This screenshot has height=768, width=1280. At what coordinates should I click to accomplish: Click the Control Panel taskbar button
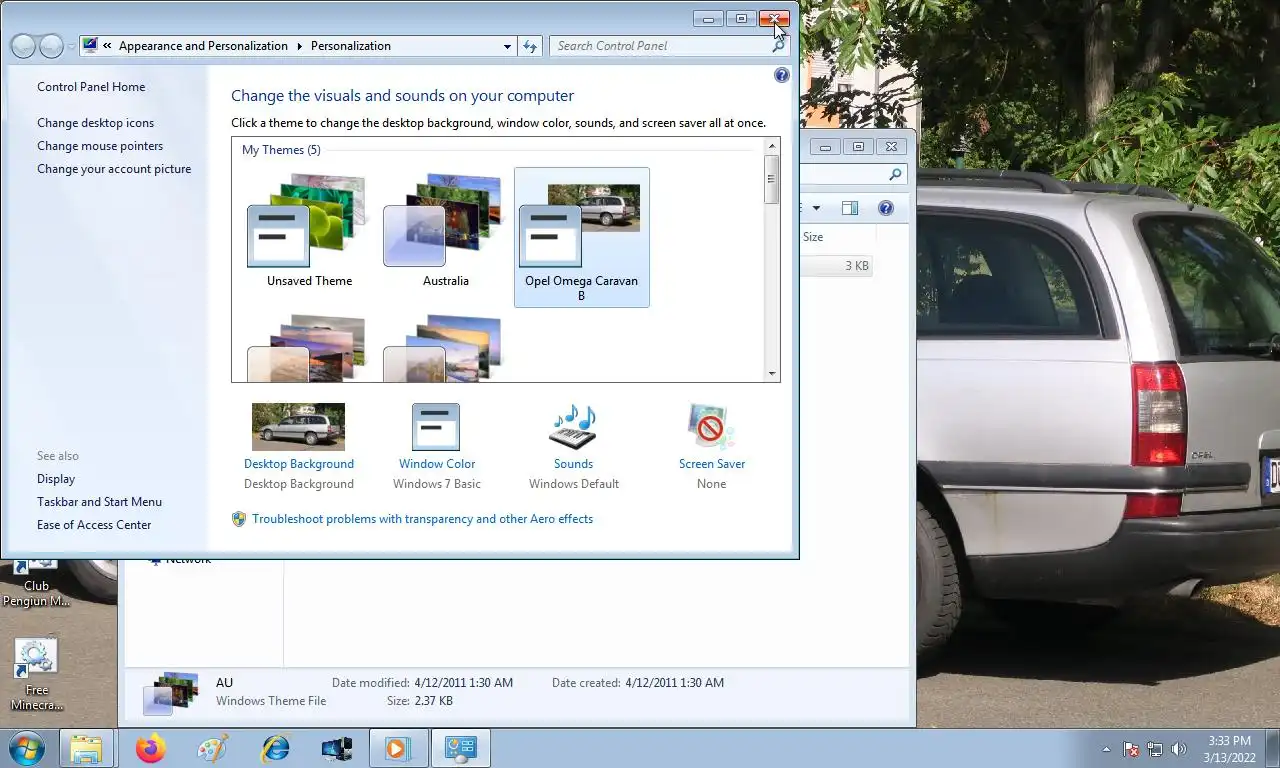460,748
